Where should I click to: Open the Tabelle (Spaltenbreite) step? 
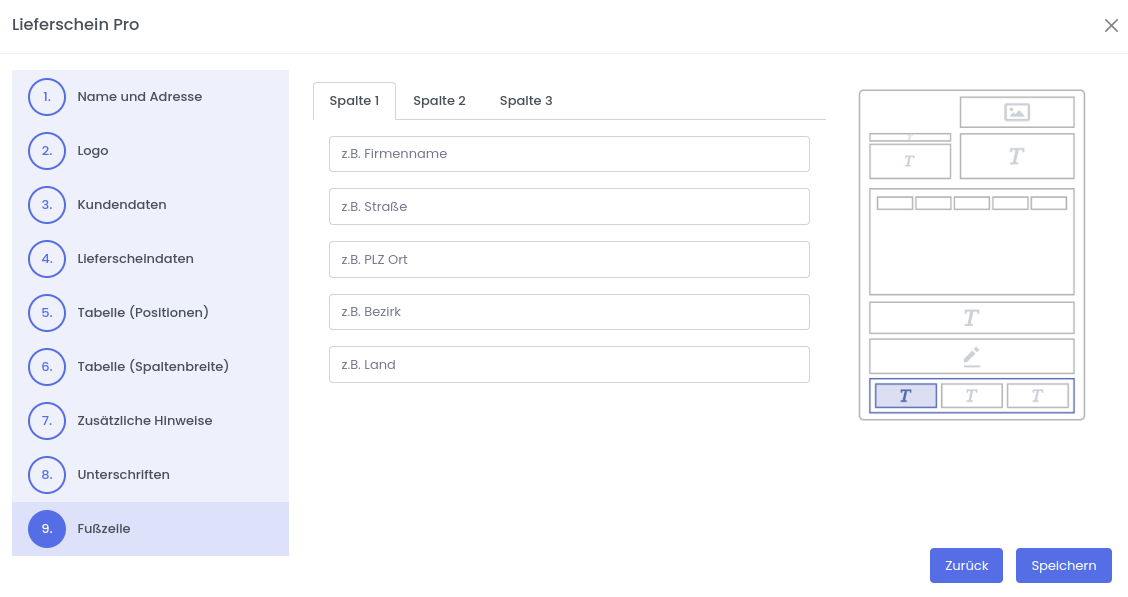coord(153,367)
